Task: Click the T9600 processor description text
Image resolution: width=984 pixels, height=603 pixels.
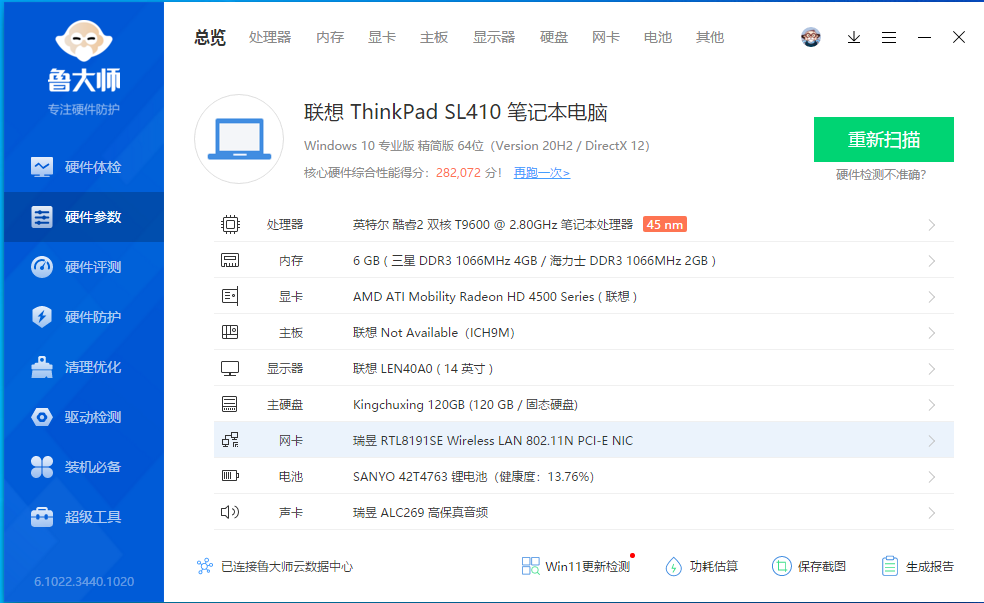Action: [493, 225]
